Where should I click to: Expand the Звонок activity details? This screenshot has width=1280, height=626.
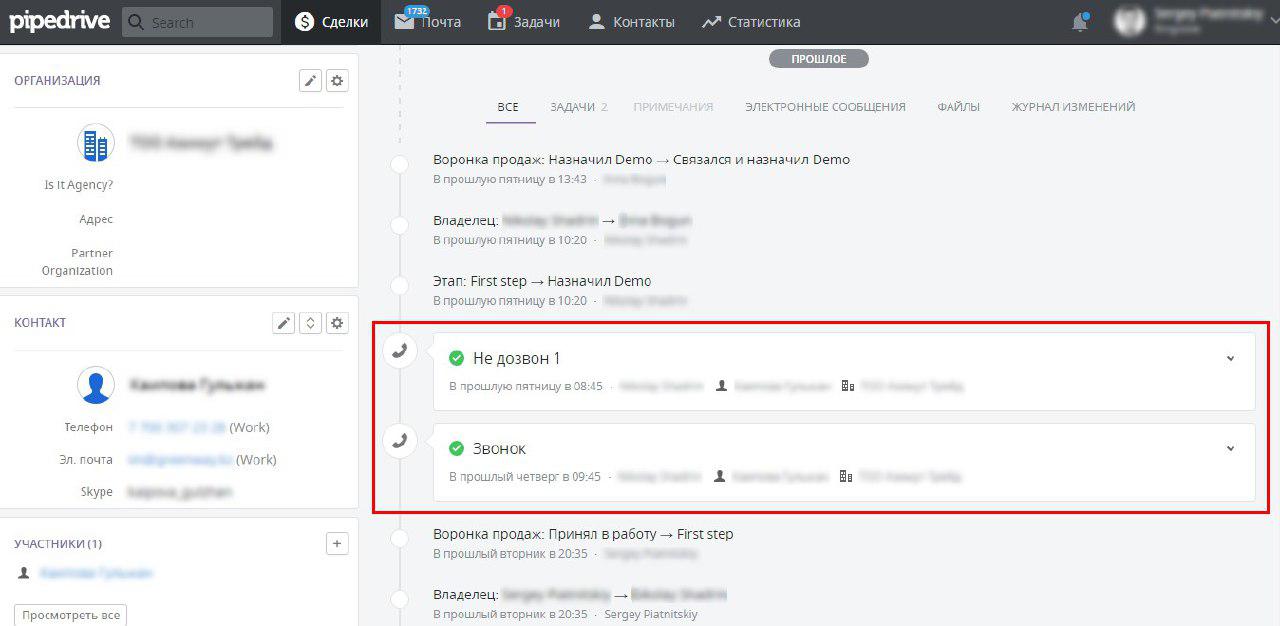pos(1230,447)
